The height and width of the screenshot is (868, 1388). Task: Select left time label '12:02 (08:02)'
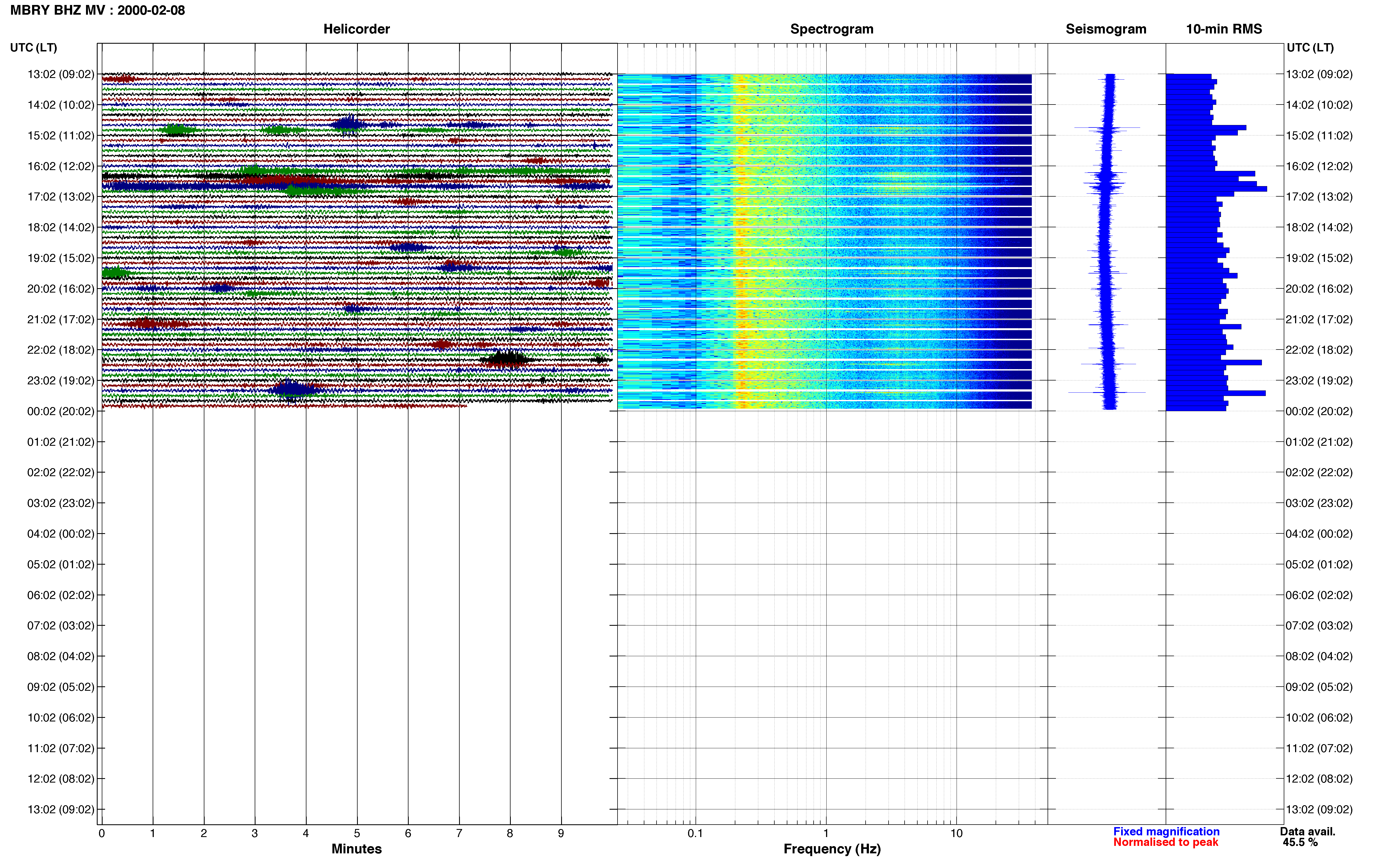(x=61, y=778)
